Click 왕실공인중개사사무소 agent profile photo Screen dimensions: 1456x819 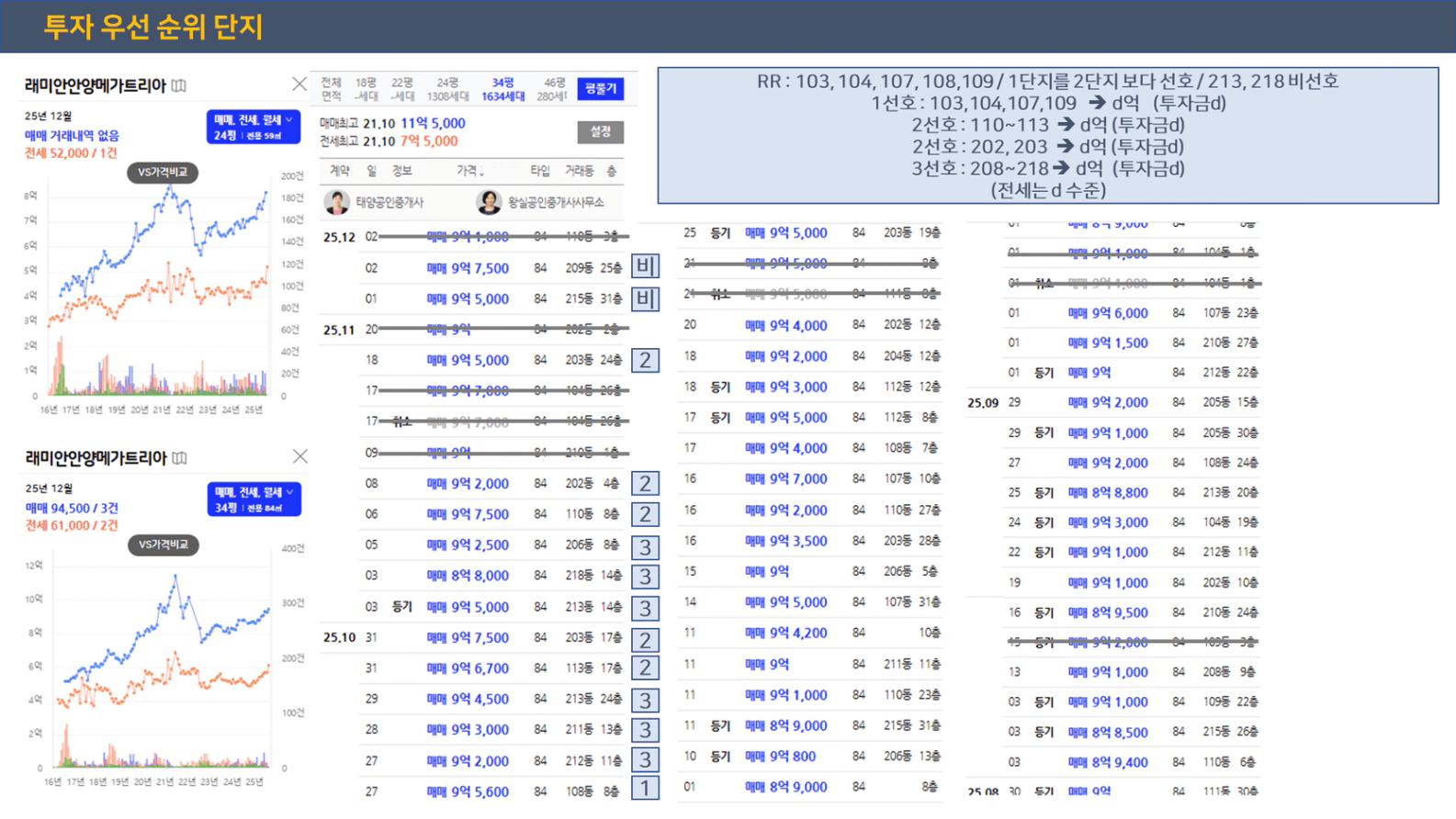click(x=488, y=202)
